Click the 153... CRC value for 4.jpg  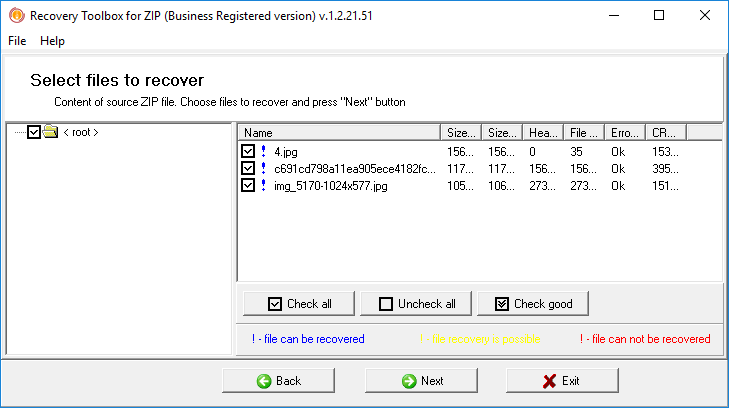click(x=665, y=152)
